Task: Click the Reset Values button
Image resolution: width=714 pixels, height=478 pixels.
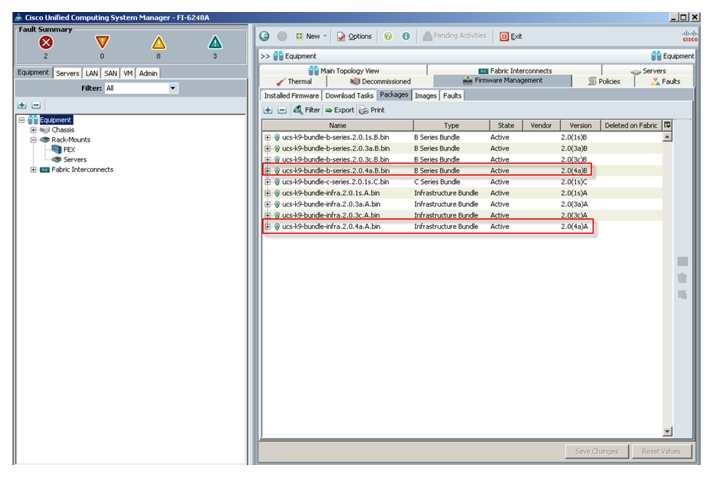Action: tap(661, 451)
